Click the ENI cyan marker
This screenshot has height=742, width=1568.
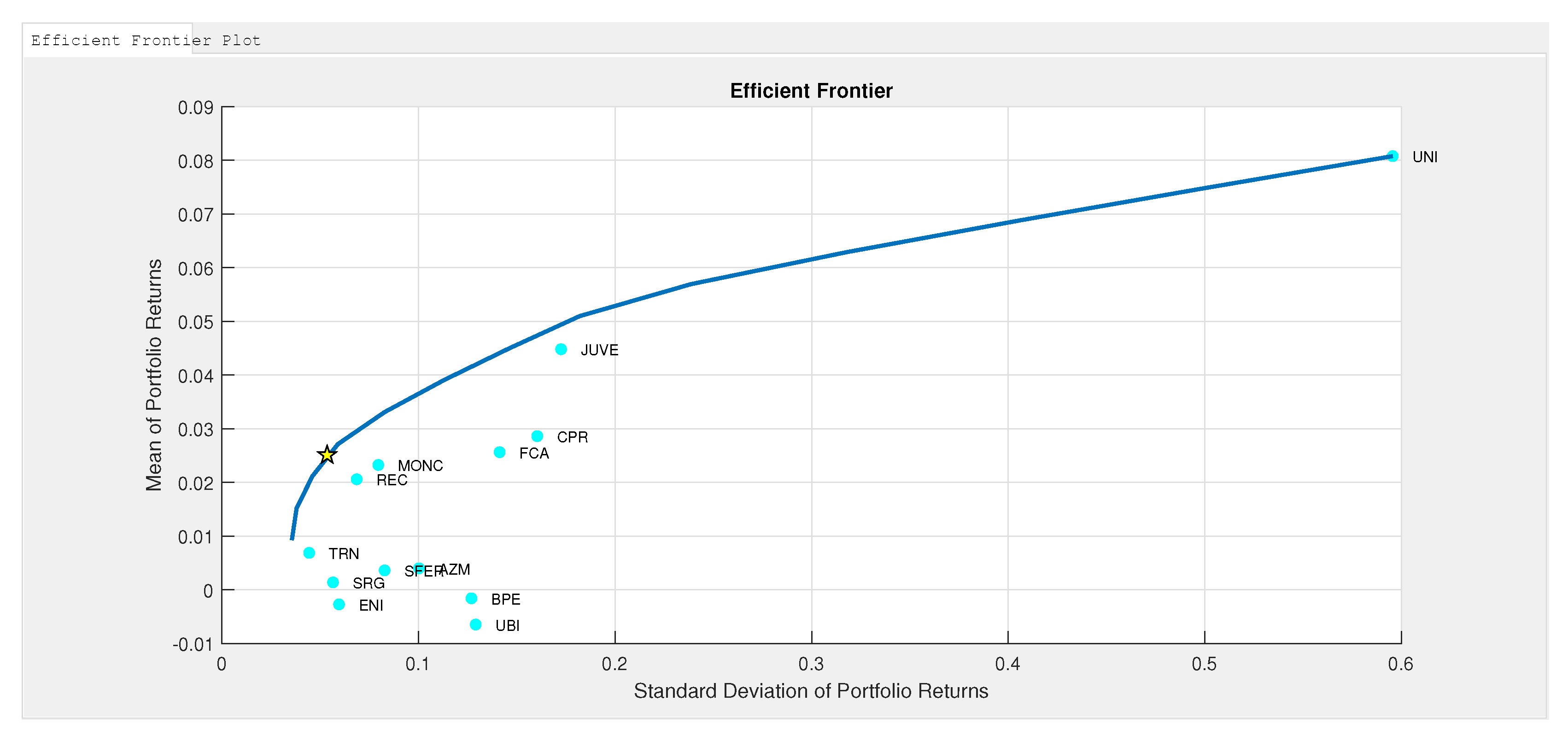[339, 604]
